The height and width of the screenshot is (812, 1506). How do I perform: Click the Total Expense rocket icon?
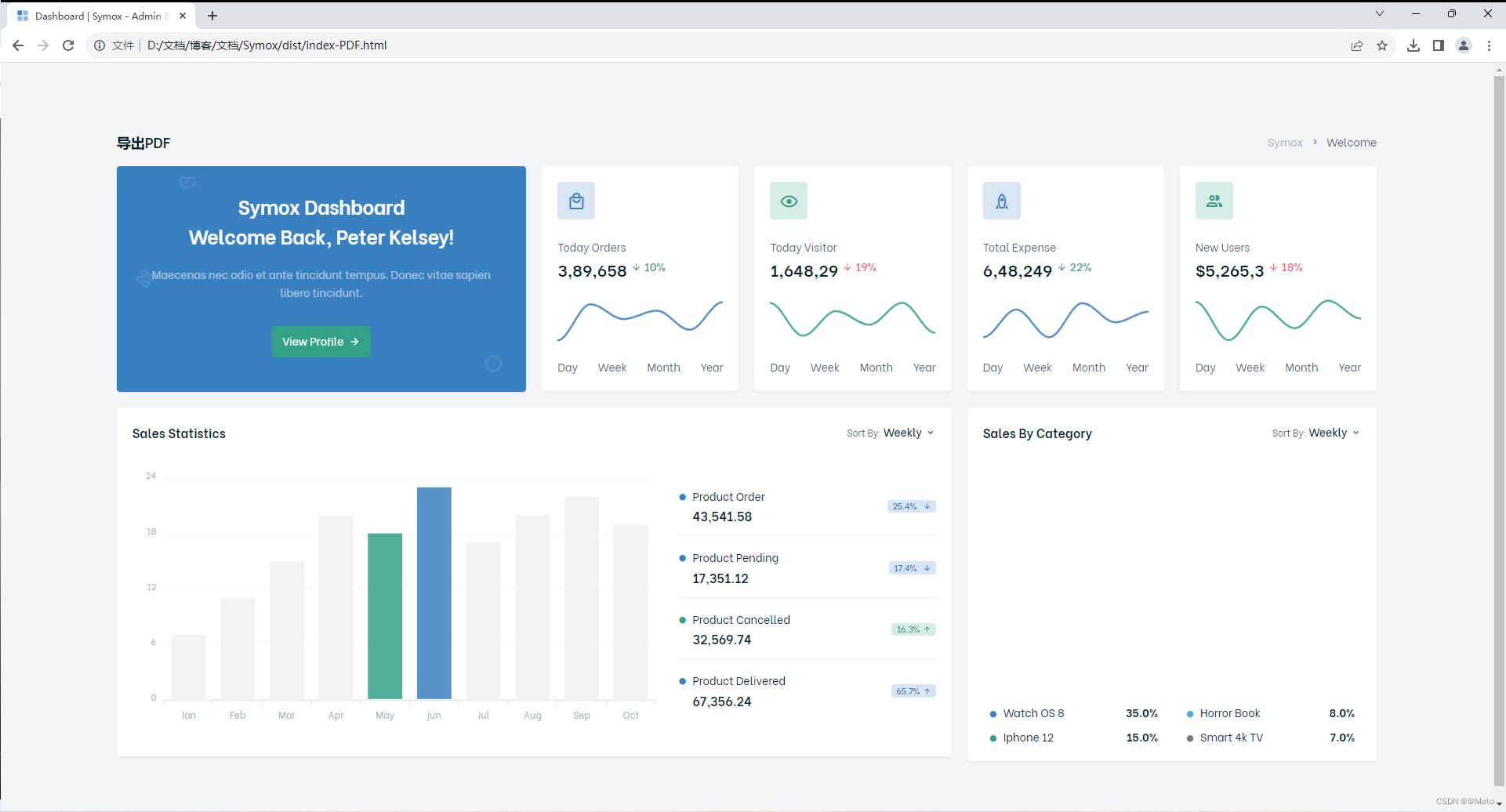[1002, 201]
